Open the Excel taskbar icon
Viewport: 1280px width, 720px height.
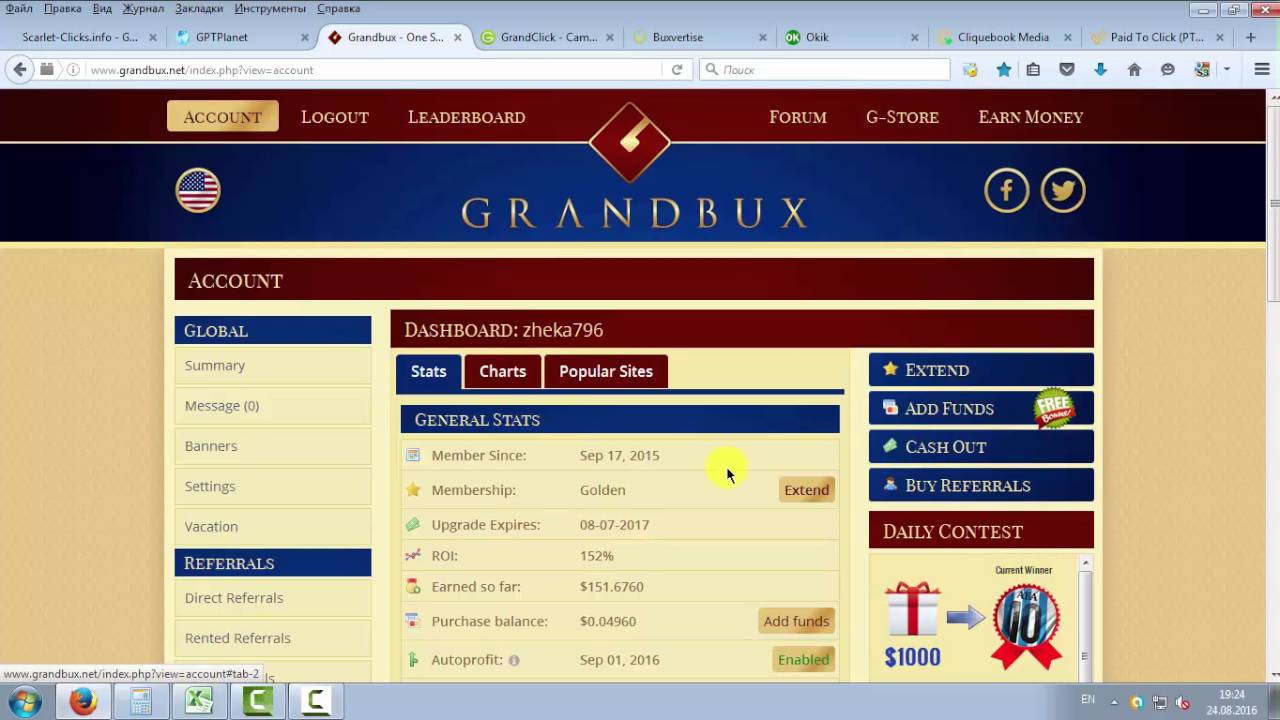pyautogui.click(x=199, y=702)
